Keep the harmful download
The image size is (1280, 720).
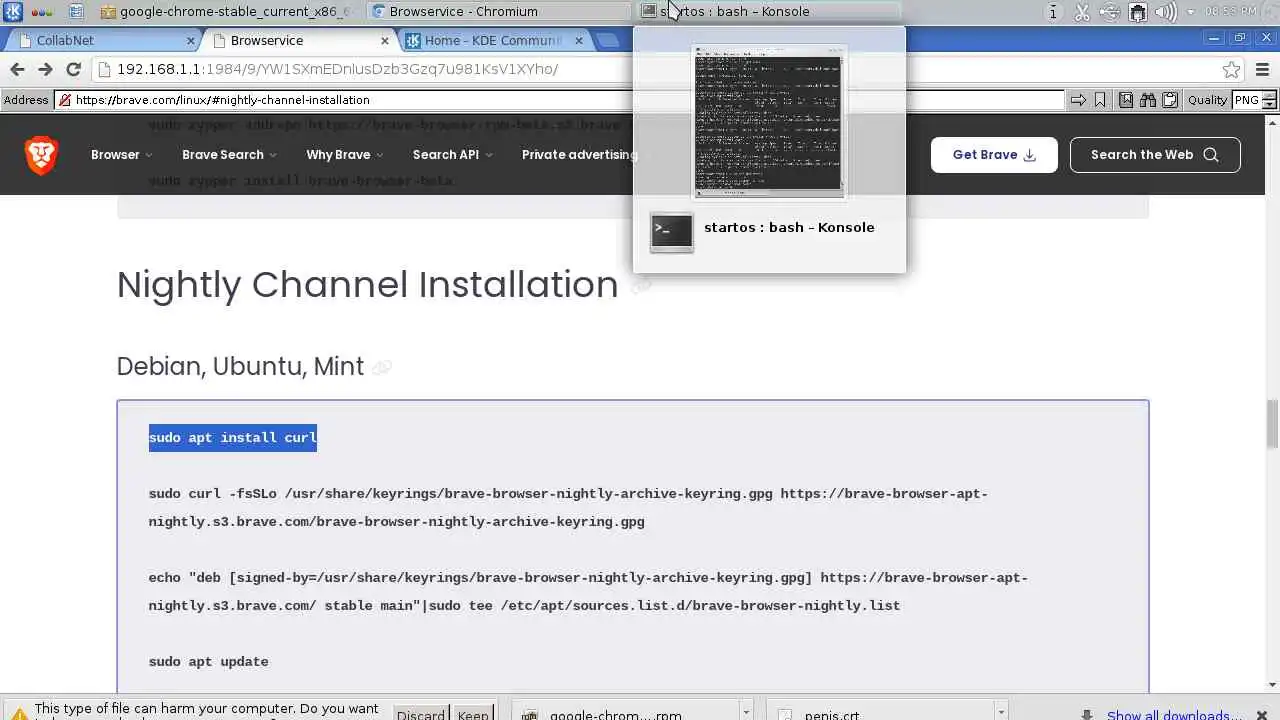[472, 714]
